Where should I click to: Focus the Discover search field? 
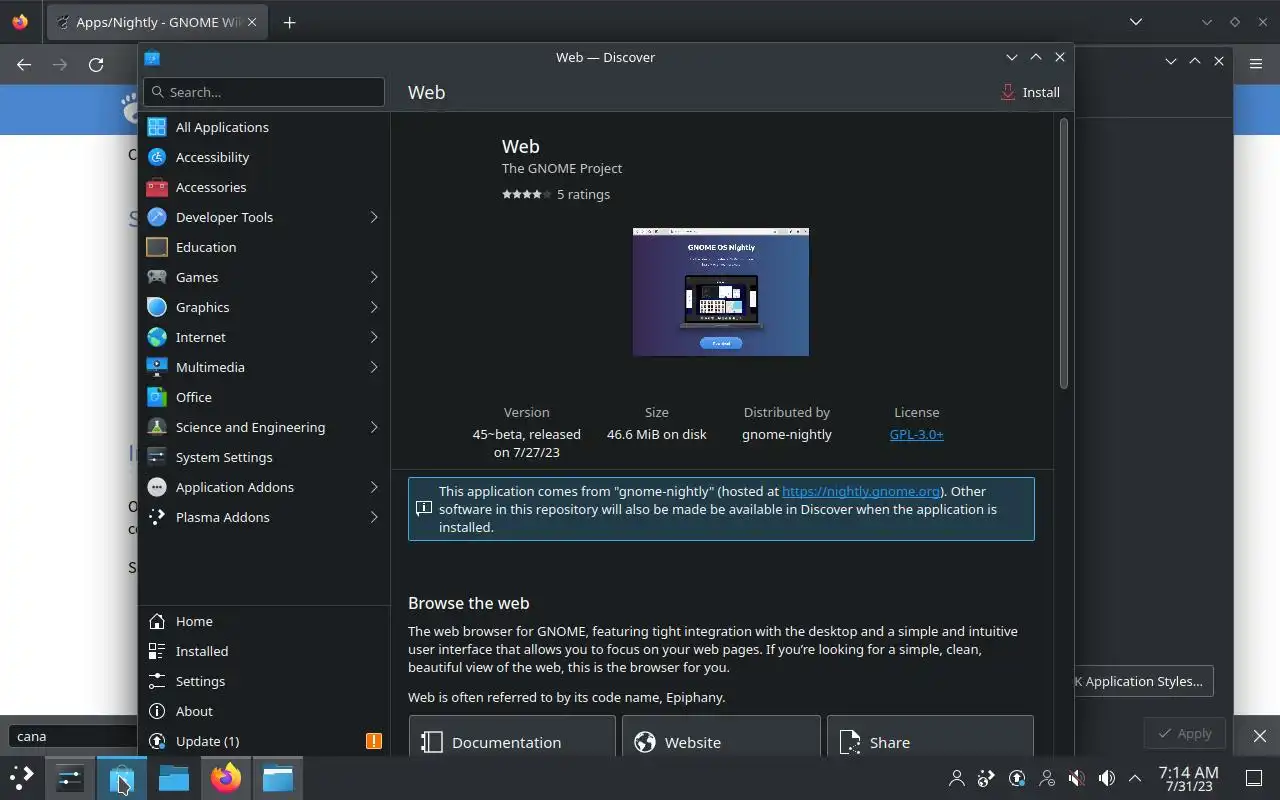pyautogui.click(x=264, y=92)
